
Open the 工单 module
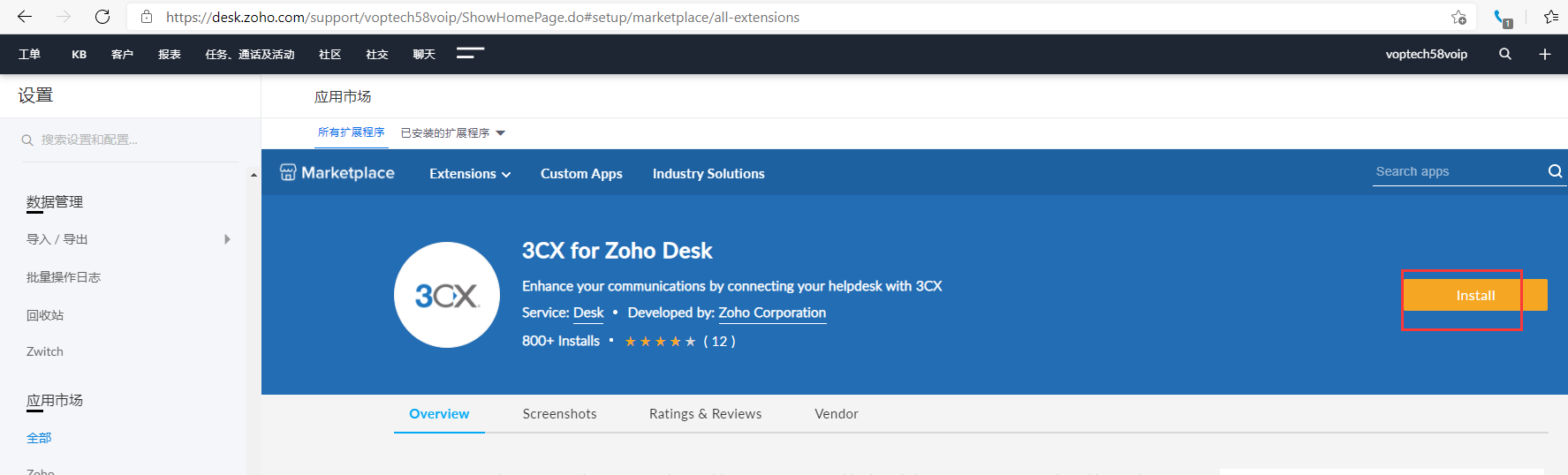29,54
